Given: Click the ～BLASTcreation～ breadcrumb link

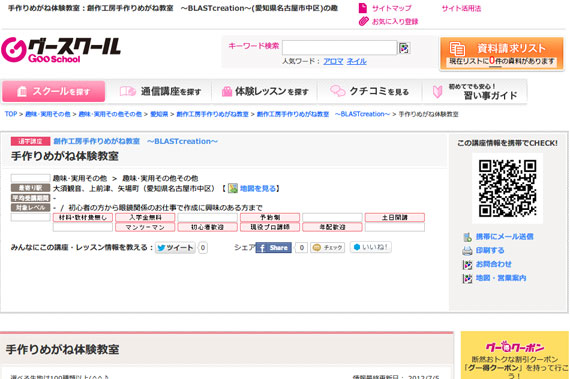Looking at the screenshot, I should (323, 114).
